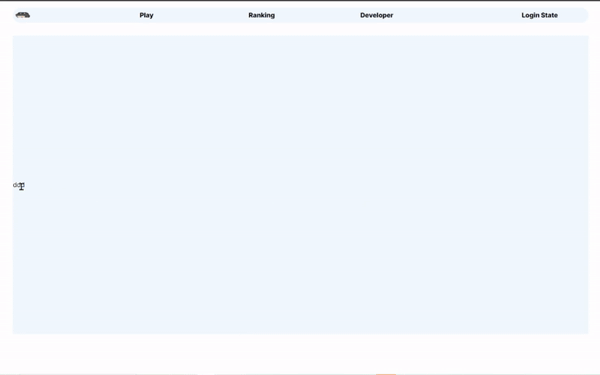
Task: Open the Developer page
Action: (377, 15)
